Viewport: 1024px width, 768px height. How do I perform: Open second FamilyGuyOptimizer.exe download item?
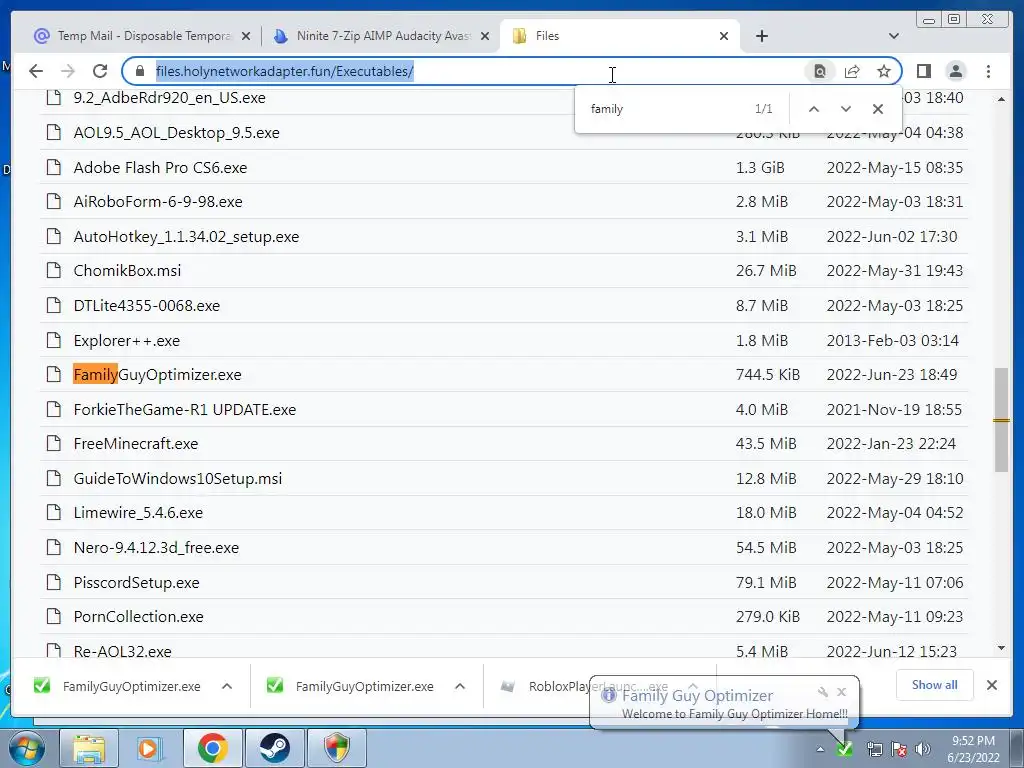351,686
